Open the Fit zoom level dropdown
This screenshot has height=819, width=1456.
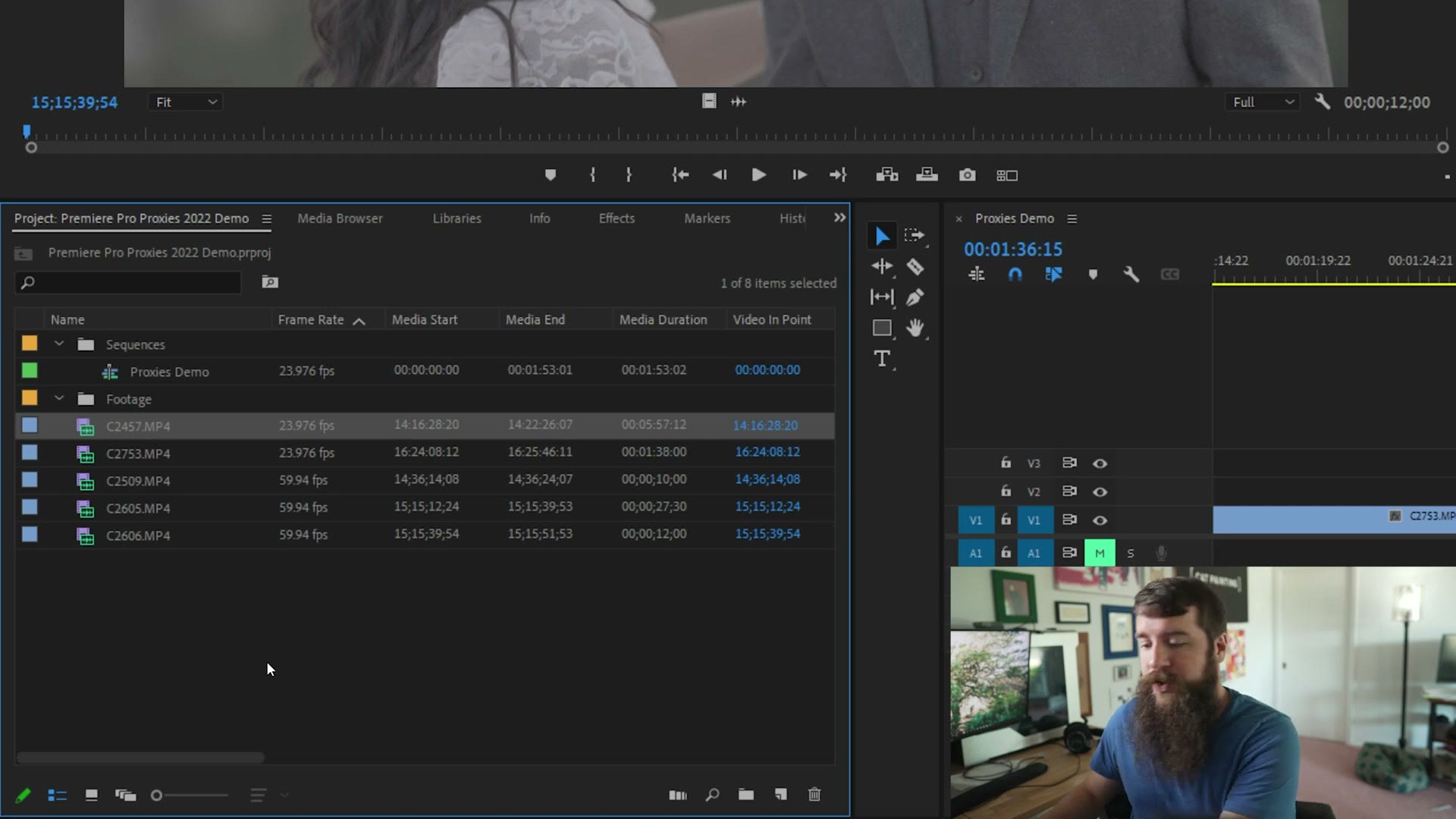[185, 102]
